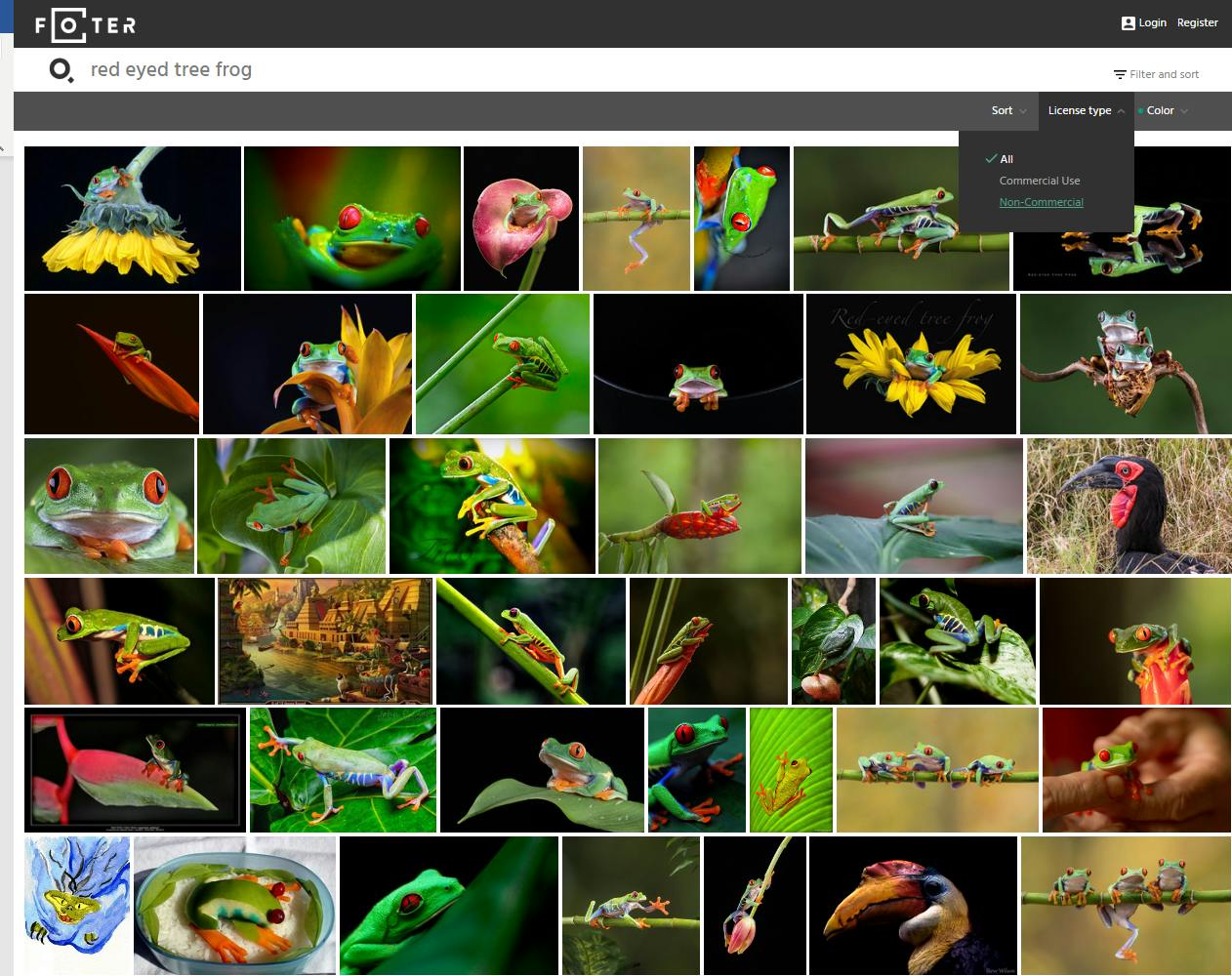The image size is (1232, 976).
Task: Click the green dot beside Color
Action: (x=1140, y=110)
